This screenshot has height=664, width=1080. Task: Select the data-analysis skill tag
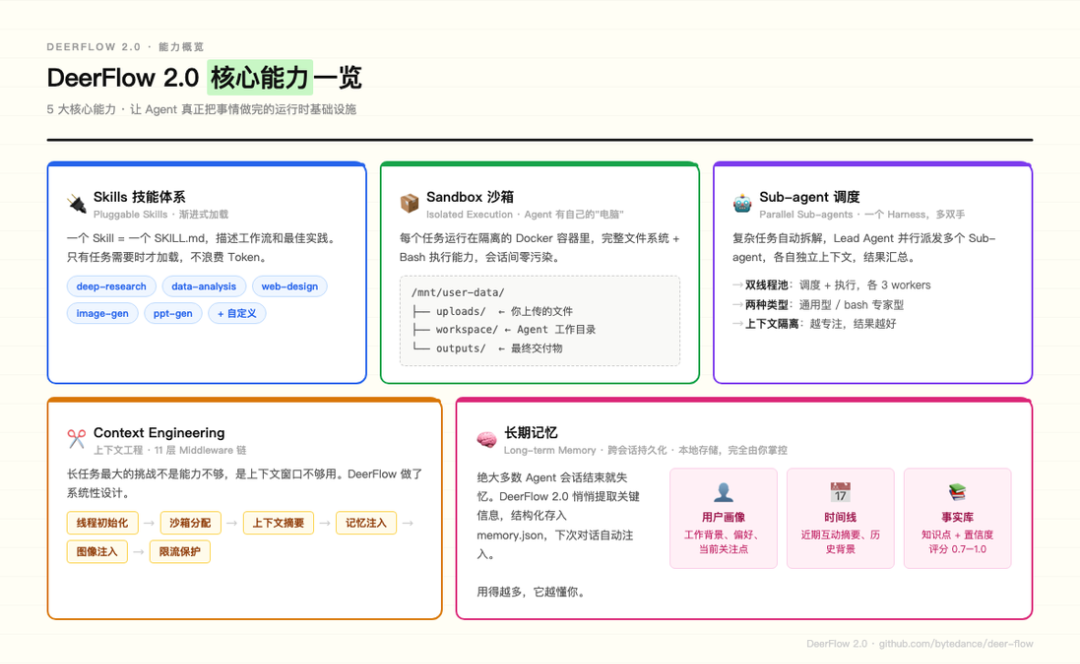[204, 287]
